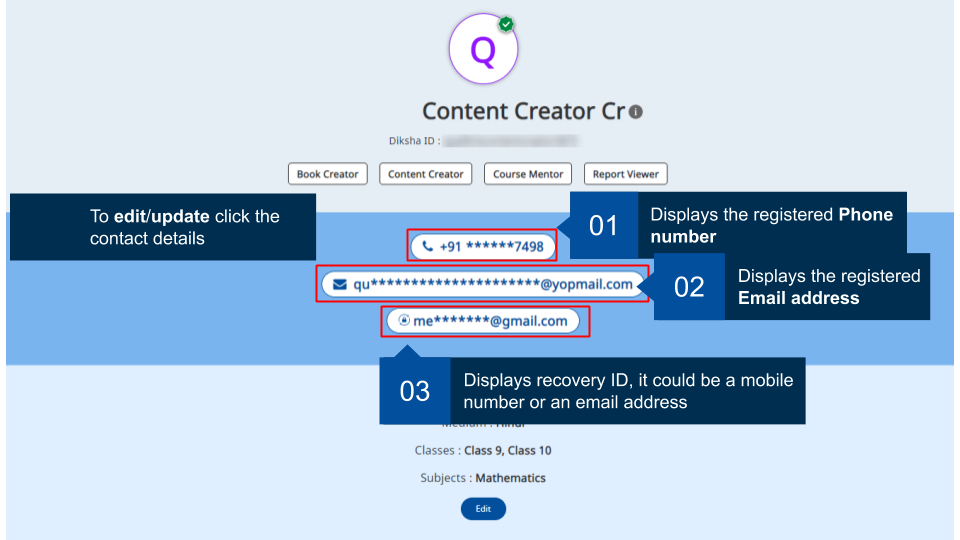Open the Report Viewer role tag
The image size is (960, 540).
(x=625, y=174)
